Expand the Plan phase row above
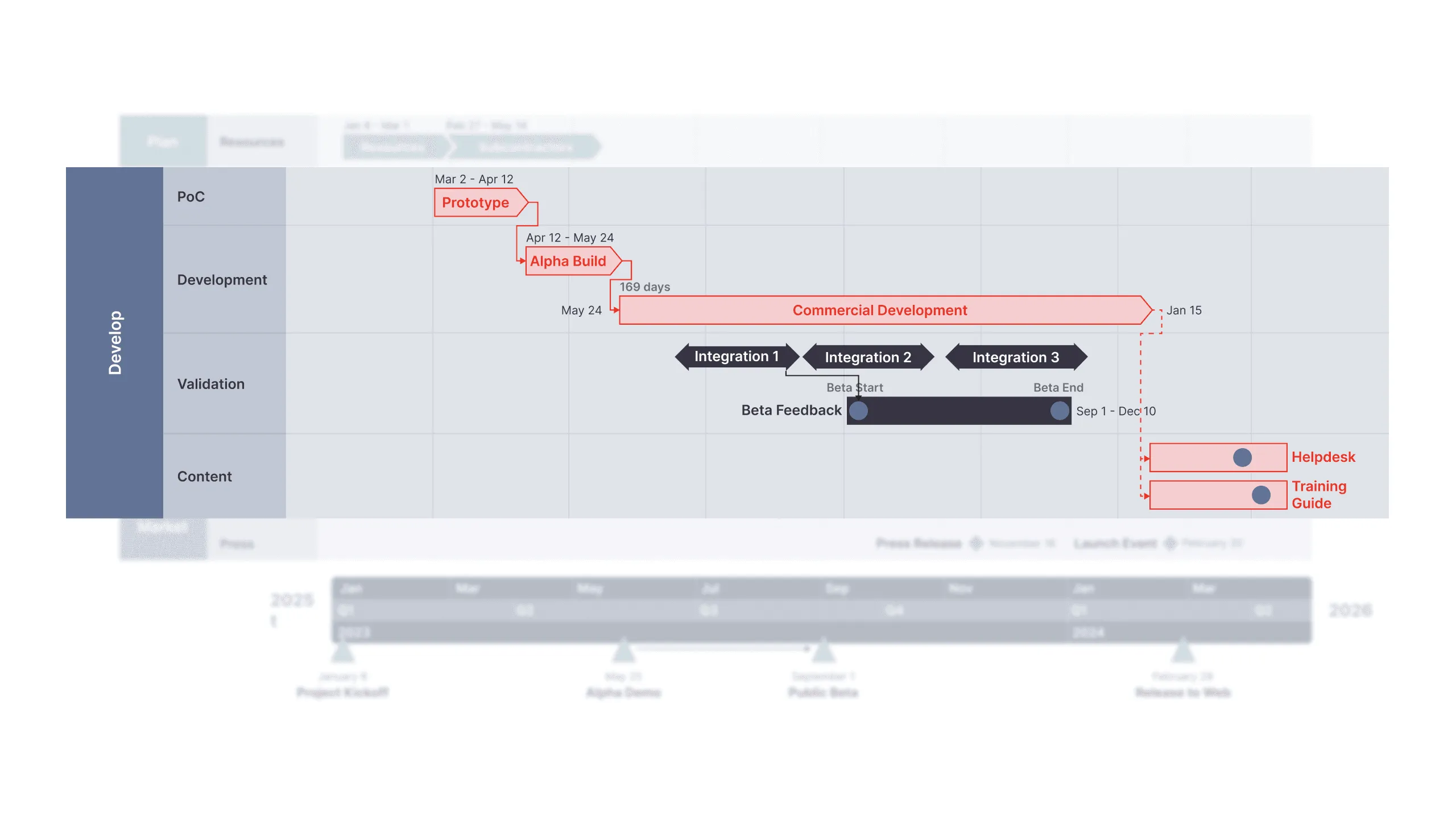This screenshot has width=1456, height=819. [x=163, y=141]
